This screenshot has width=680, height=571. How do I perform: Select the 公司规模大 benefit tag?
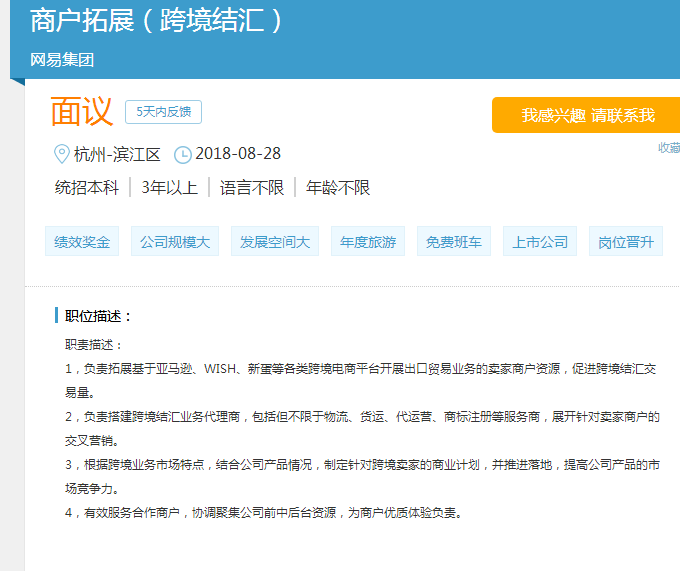(x=175, y=241)
